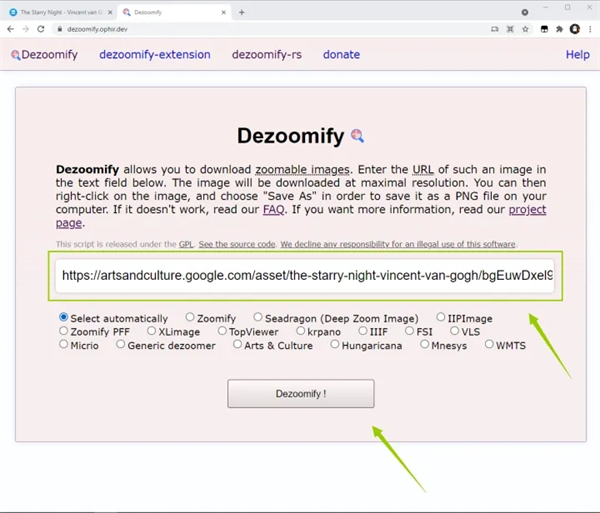Click the underlined 'URL' abbreviation

pos(423,169)
